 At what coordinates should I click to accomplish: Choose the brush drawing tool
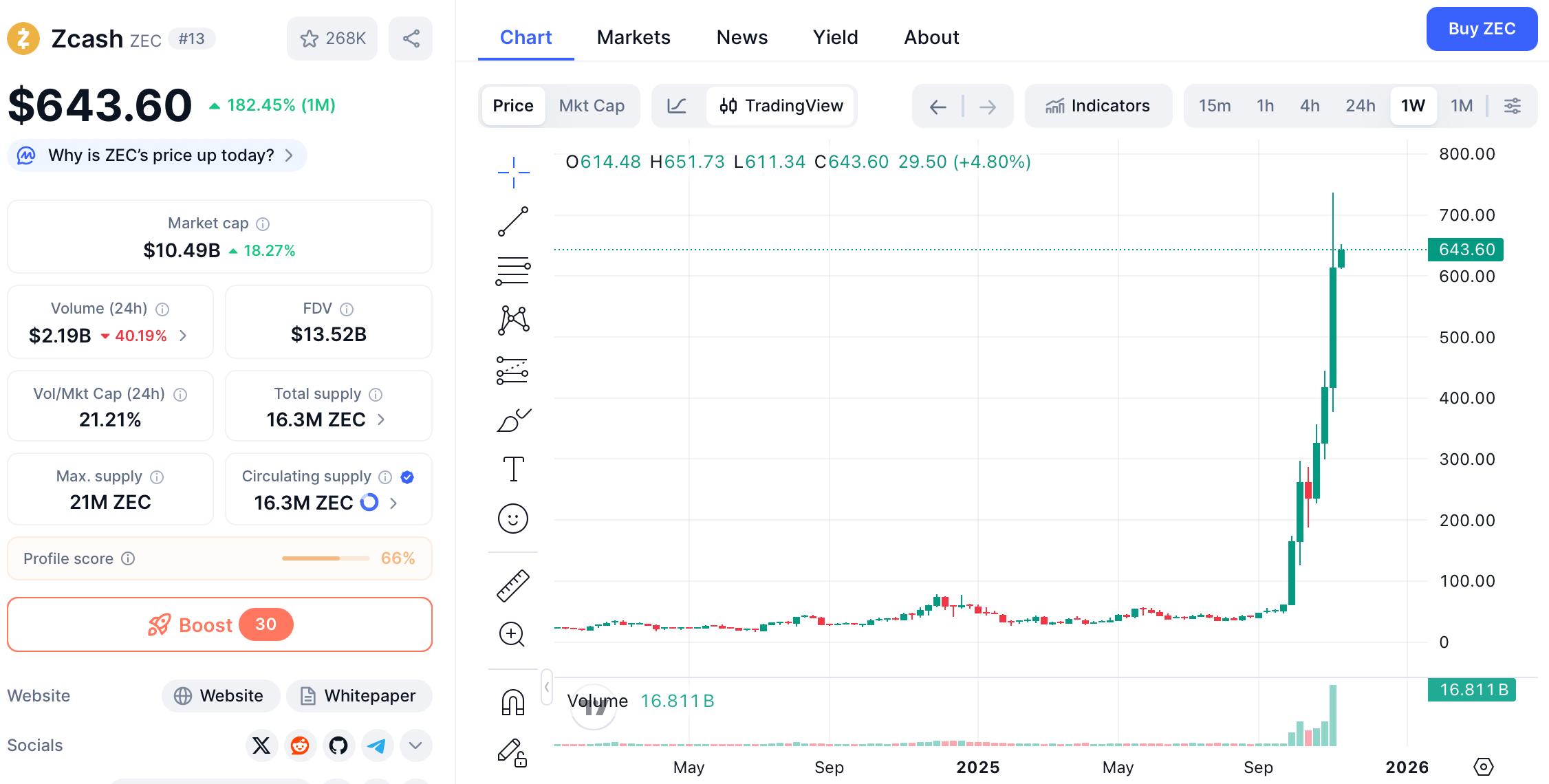[x=513, y=420]
